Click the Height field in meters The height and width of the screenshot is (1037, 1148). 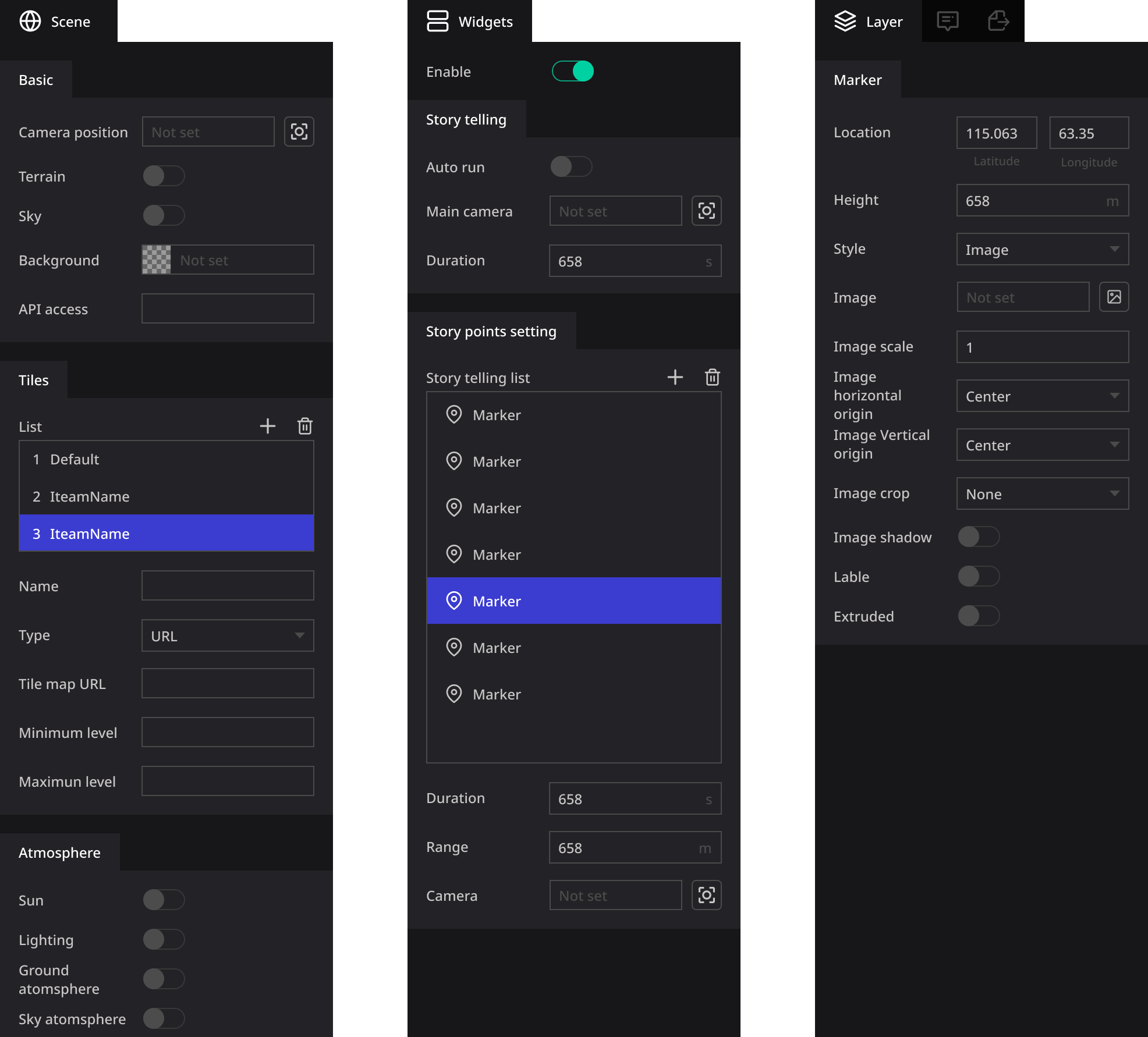tap(1043, 200)
